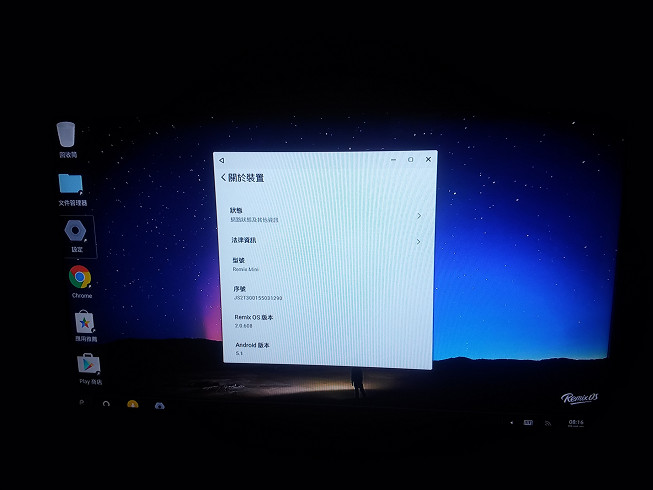Expand the system tray arrow
The height and width of the screenshot is (490, 653).
511,423
